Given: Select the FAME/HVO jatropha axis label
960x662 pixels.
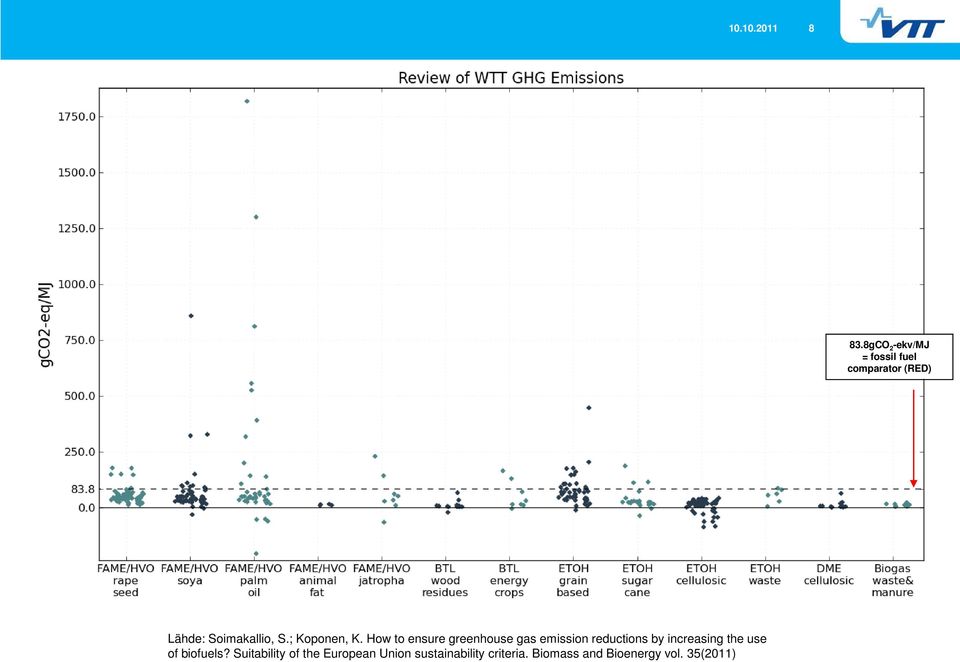Looking at the screenshot, I should point(381,574).
